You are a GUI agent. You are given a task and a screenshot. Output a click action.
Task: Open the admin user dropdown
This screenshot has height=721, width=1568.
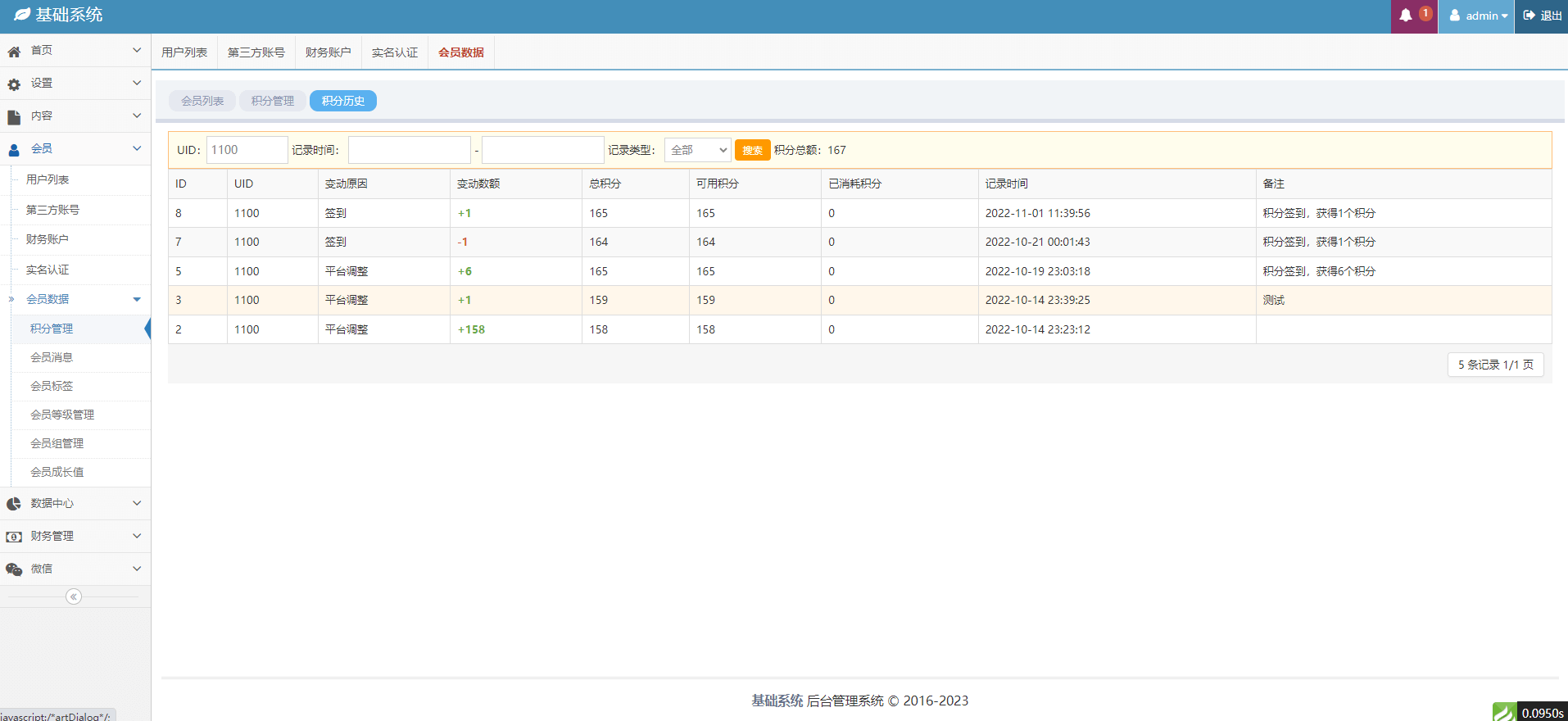(x=1477, y=16)
